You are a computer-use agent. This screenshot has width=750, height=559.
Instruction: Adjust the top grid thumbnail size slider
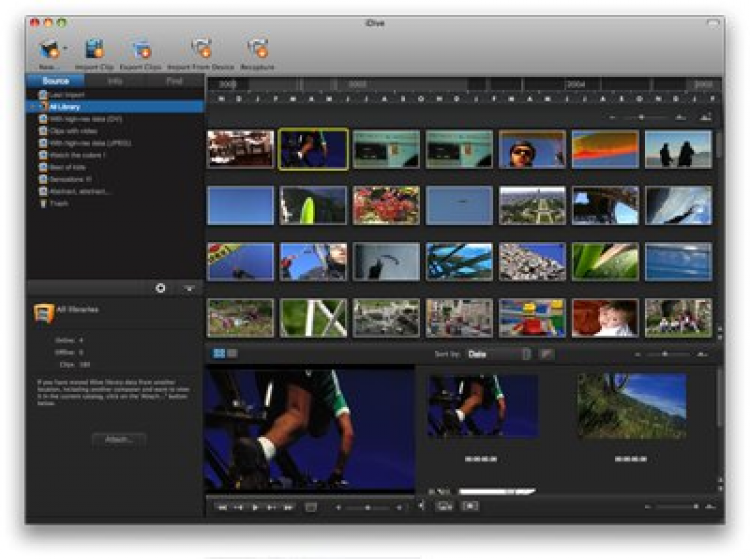tap(641, 117)
